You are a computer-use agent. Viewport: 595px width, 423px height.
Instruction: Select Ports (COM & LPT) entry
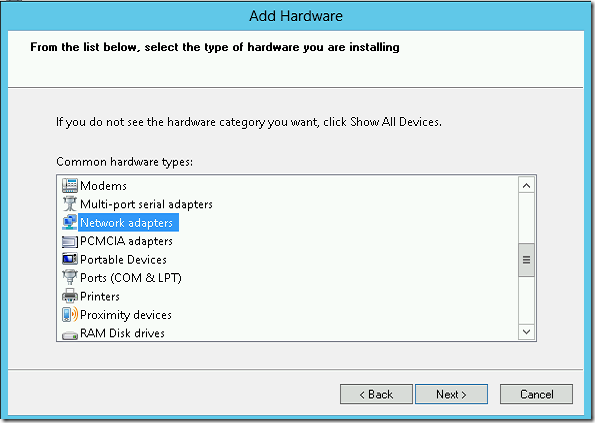click(x=131, y=278)
